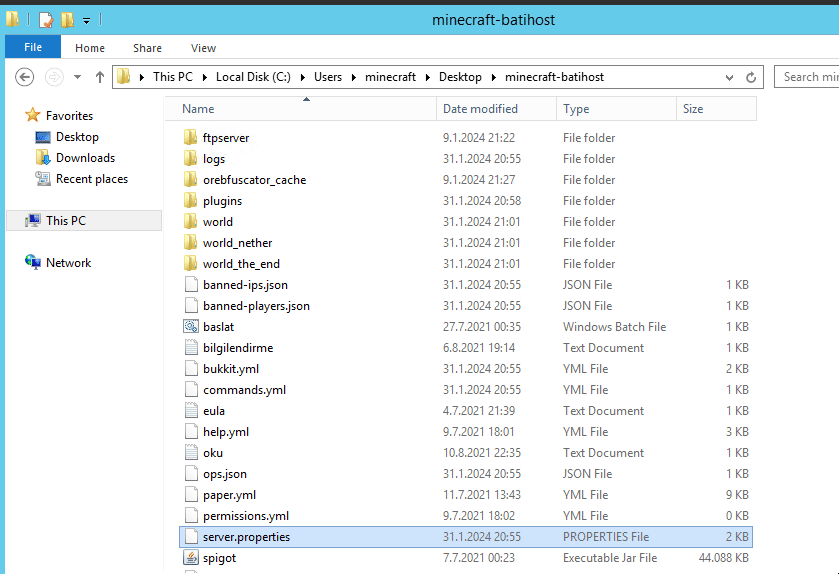
Task: Select the plugins folder icon
Action: (192, 201)
